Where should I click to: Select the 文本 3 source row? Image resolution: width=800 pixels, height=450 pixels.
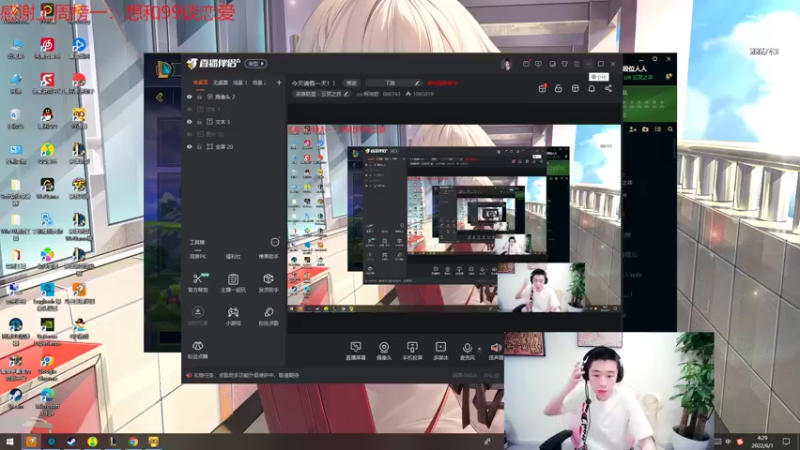pyautogui.click(x=233, y=122)
